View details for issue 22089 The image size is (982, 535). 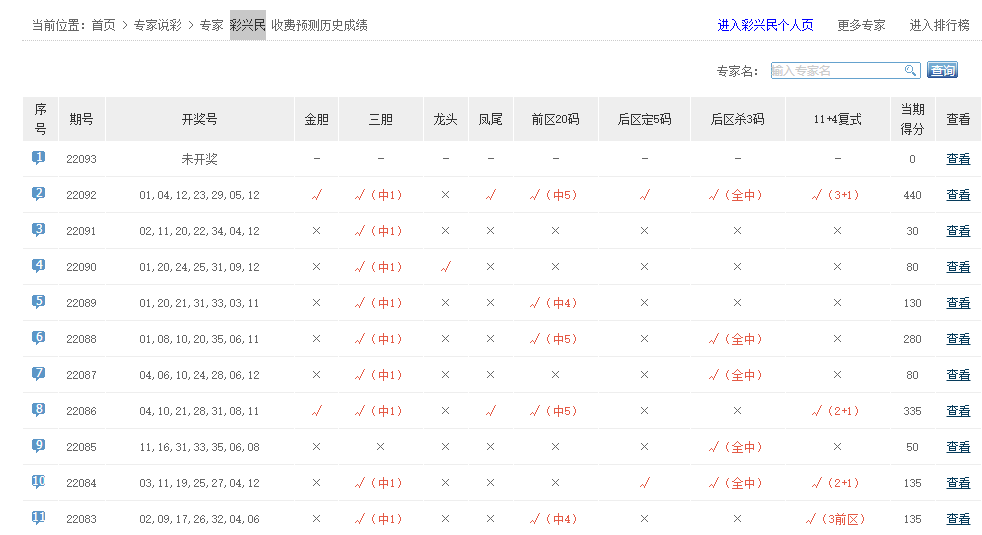tap(958, 303)
